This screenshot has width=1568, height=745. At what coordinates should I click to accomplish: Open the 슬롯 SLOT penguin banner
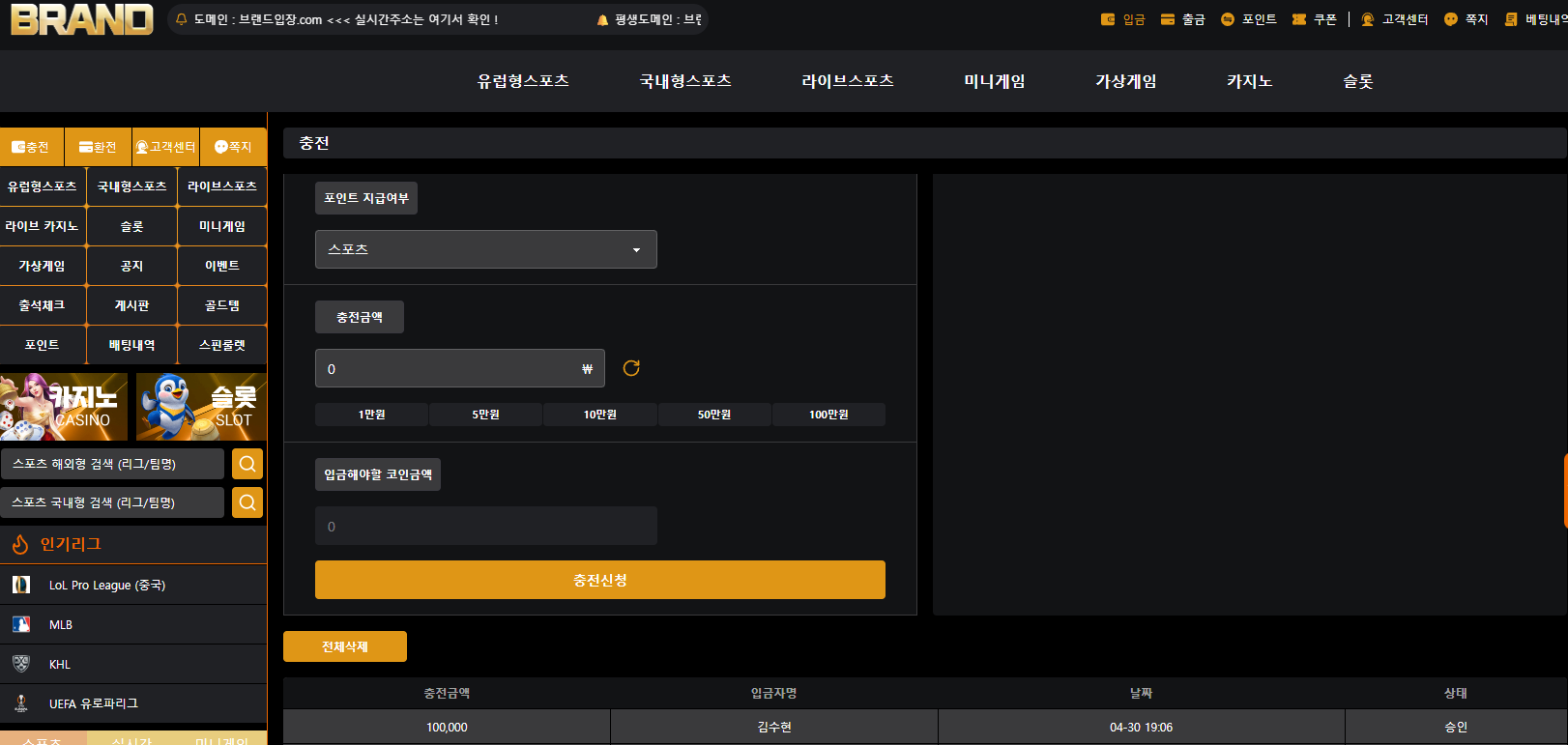pos(201,407)
